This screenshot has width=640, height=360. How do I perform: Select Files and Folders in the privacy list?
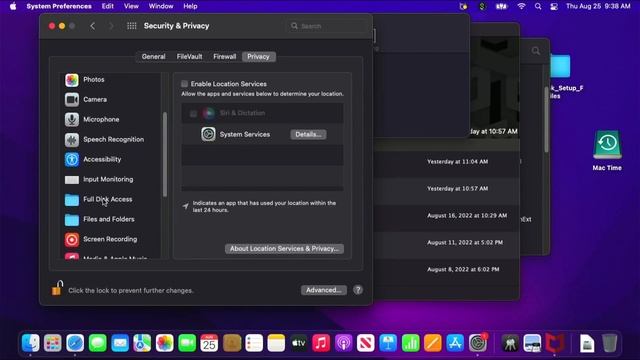pos(110,220)
